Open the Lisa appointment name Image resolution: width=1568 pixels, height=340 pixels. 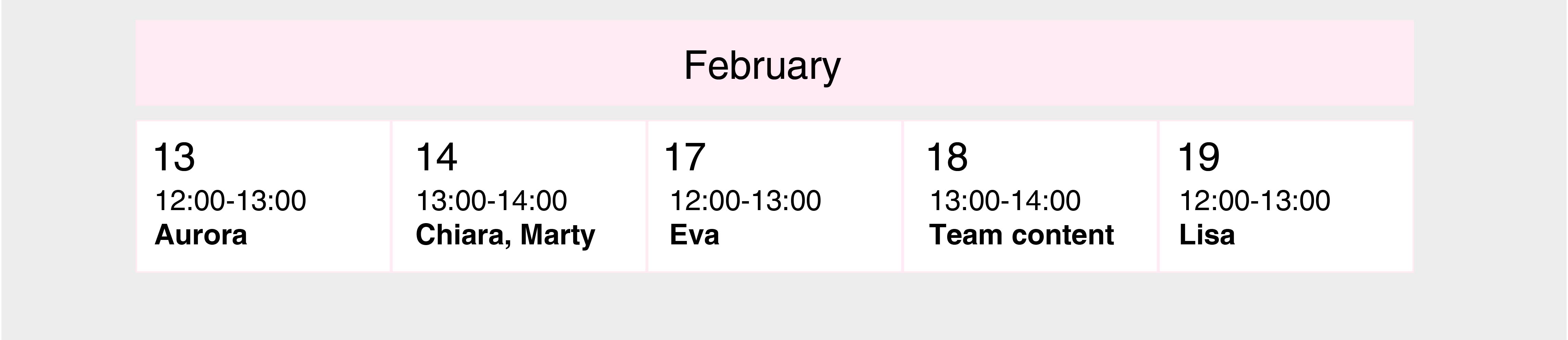1207,234
